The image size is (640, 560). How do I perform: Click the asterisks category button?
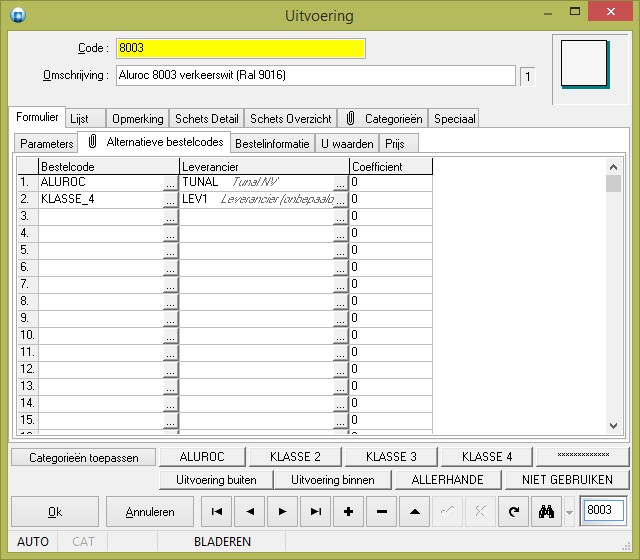(x=583, y=457)
